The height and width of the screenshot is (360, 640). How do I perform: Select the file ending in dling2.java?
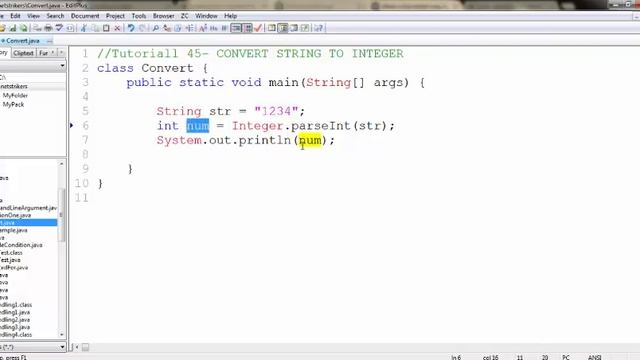pyautogui.click(x=15, y=320)
